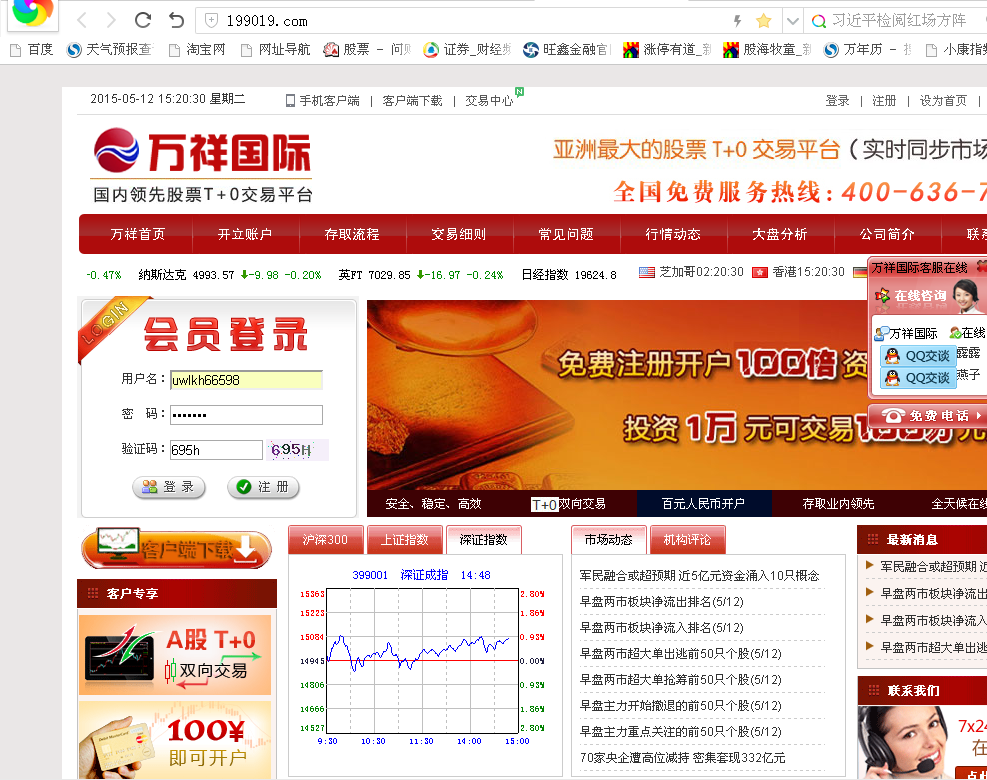Click first QQ交谈 penguin button

coord(918,356)
